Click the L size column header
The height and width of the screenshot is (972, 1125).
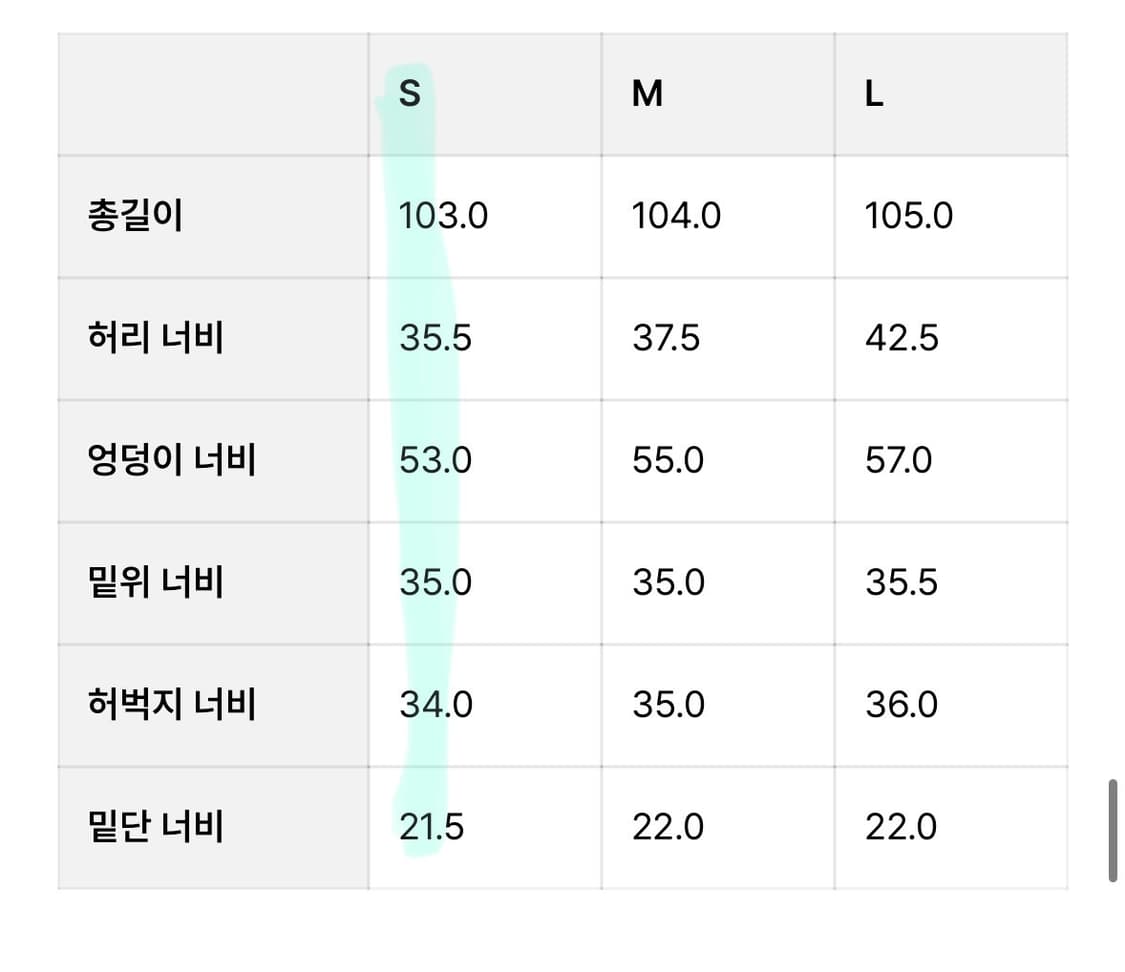point(874,94)
